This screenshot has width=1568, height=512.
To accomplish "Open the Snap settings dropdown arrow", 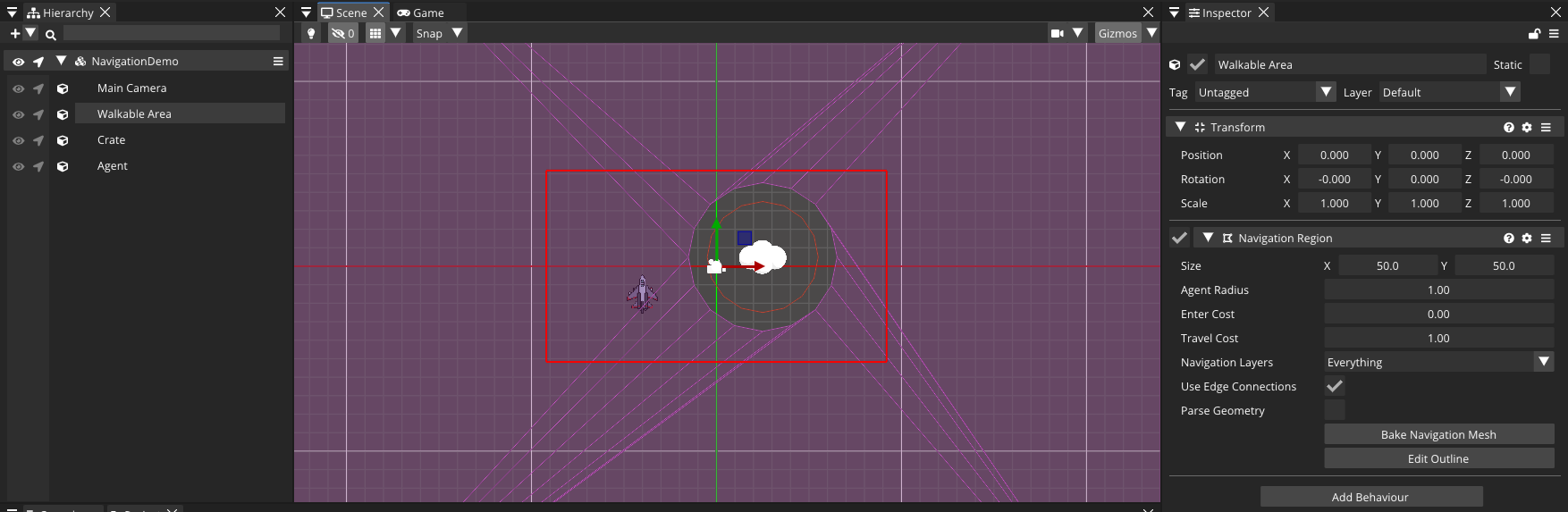I will point(457,33).
